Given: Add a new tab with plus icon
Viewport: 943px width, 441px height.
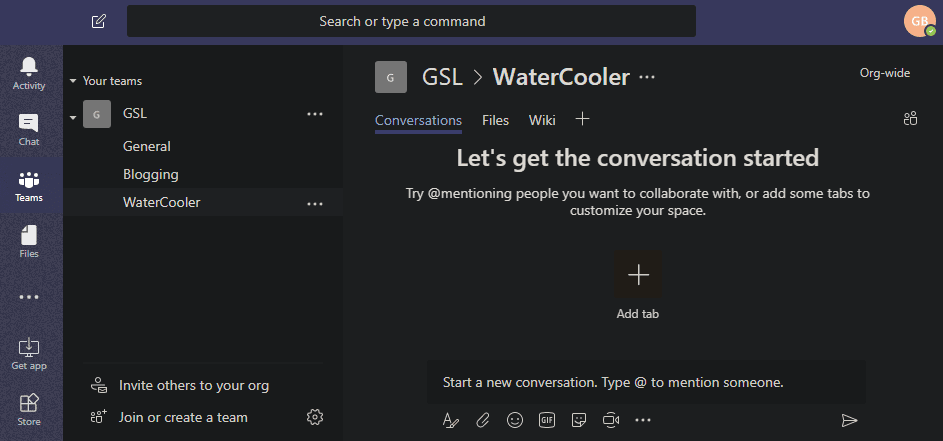Looking at the screenshot, I should coord(582,119).
